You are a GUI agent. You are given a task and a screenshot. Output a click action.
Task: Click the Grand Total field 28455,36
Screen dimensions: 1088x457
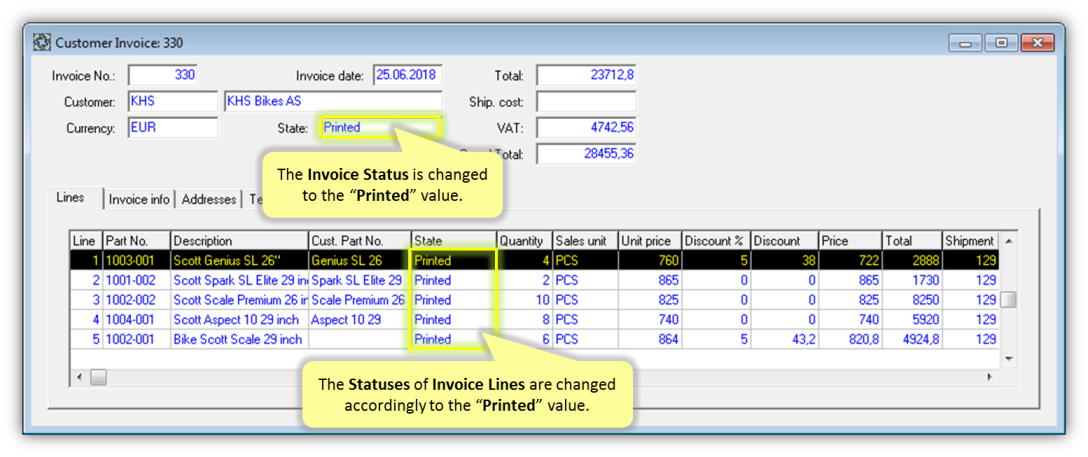[x=586, y=154]
